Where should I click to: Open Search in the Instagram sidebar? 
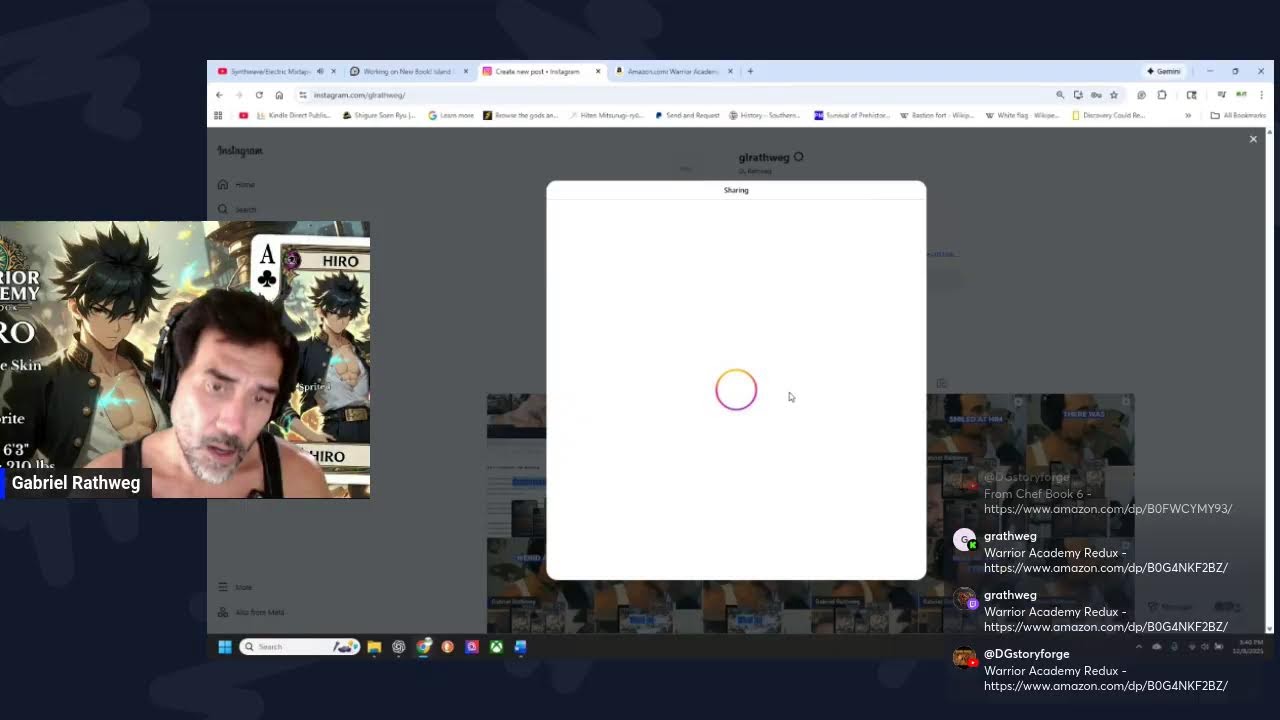pos(236,209)
